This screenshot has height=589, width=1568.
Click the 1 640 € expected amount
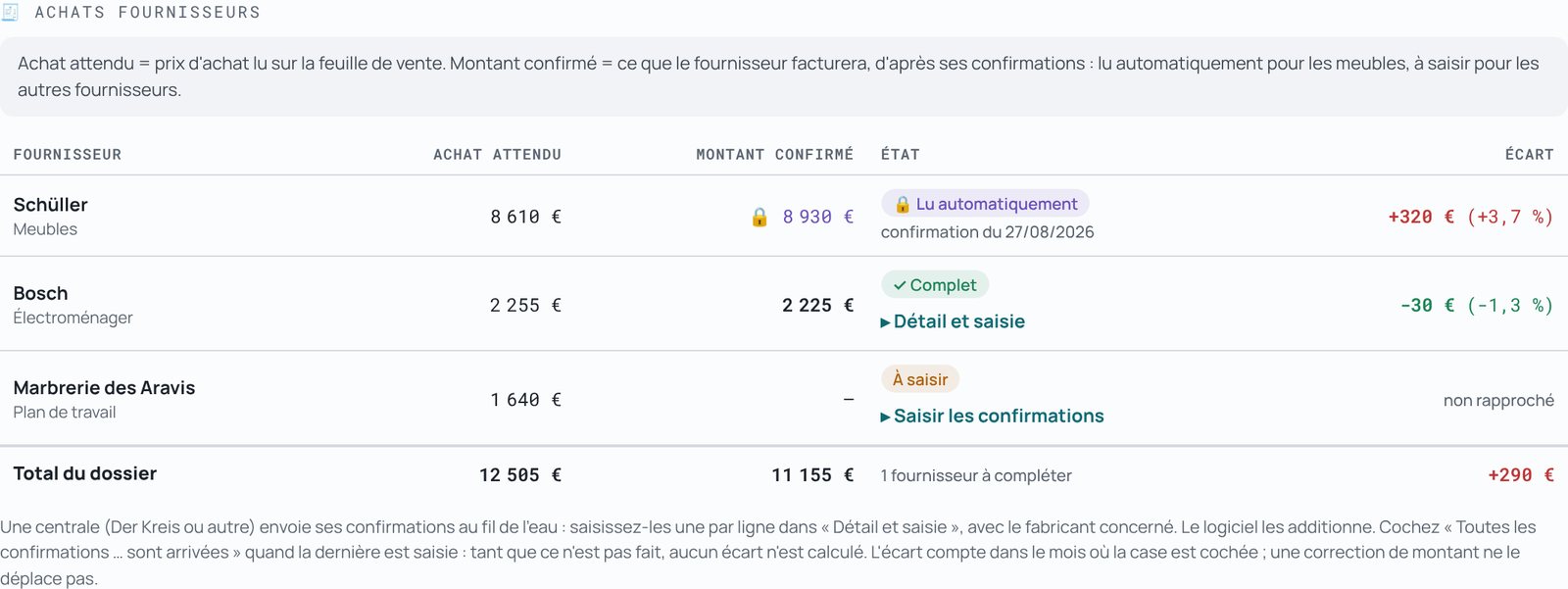pos(525,400)
